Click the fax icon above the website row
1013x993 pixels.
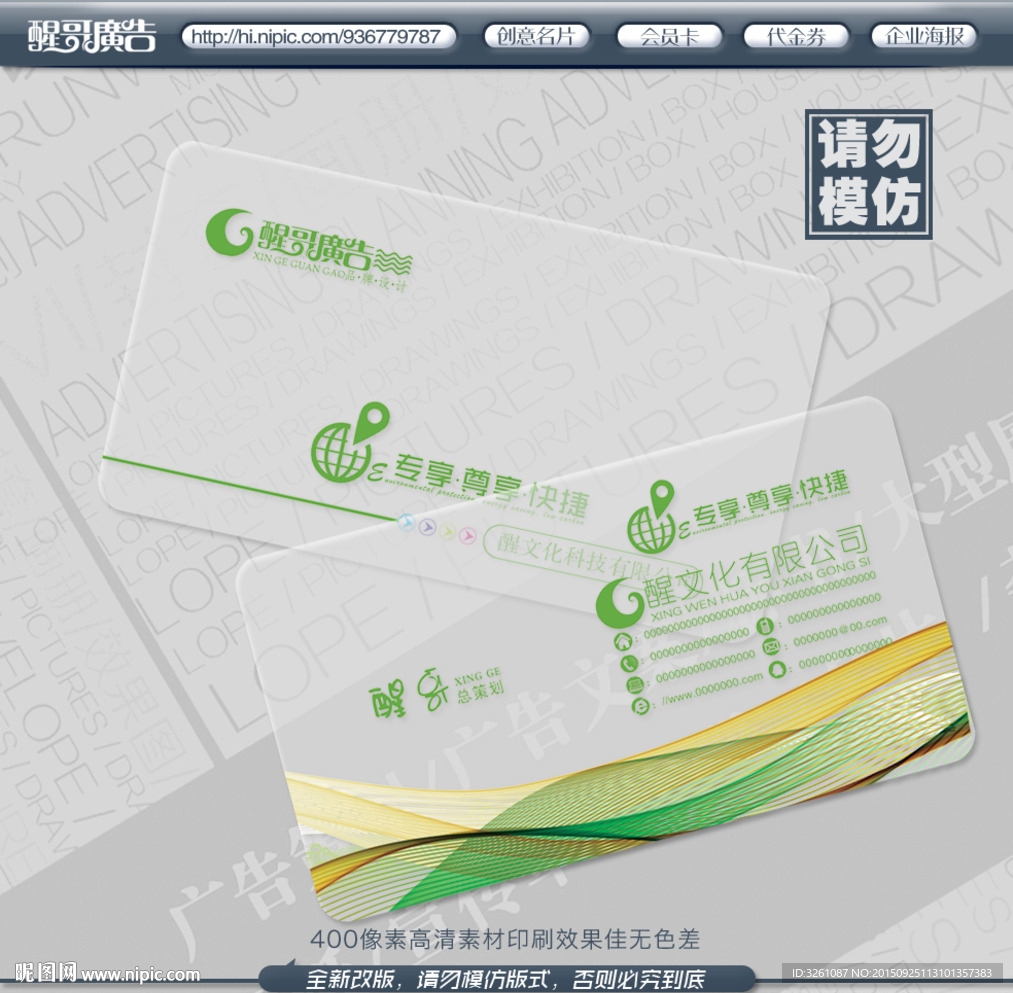tap(634, 685)
